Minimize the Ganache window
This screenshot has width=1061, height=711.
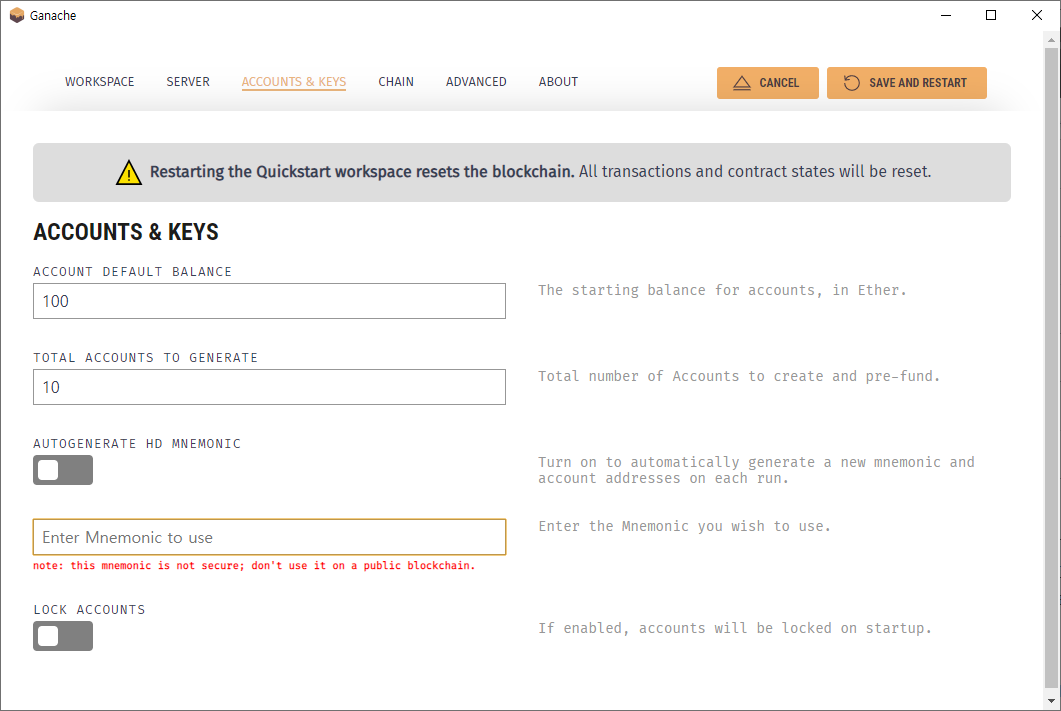coord(946,16)
